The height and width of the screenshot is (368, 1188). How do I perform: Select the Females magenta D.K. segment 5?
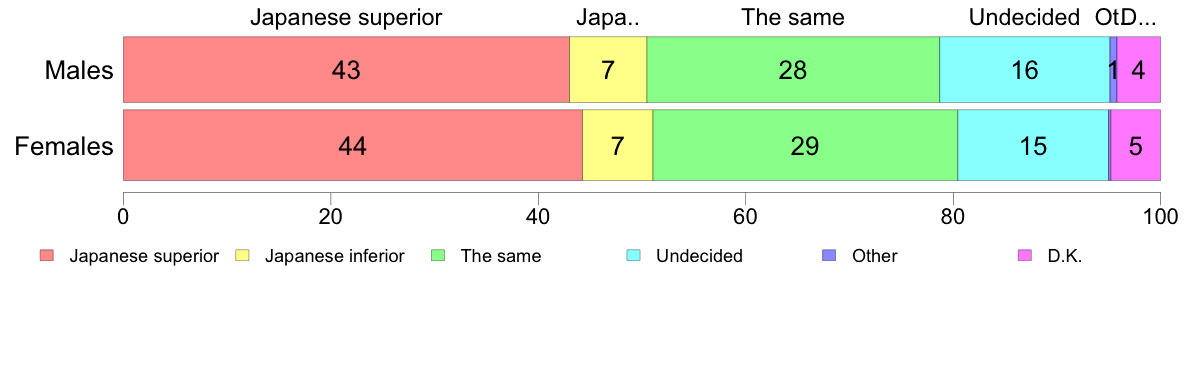click(1136, 145)
